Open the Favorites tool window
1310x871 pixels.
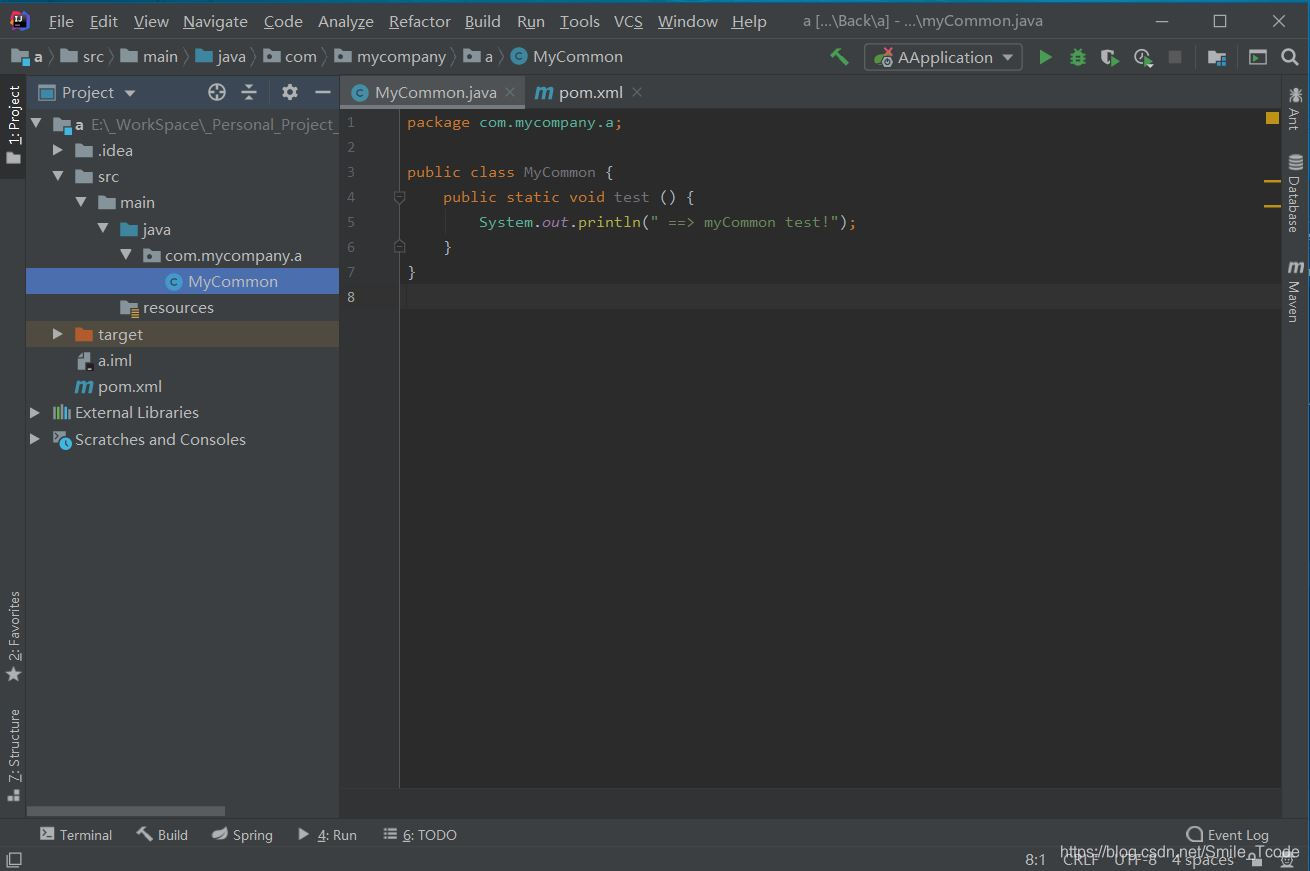(x=14, y=637)
